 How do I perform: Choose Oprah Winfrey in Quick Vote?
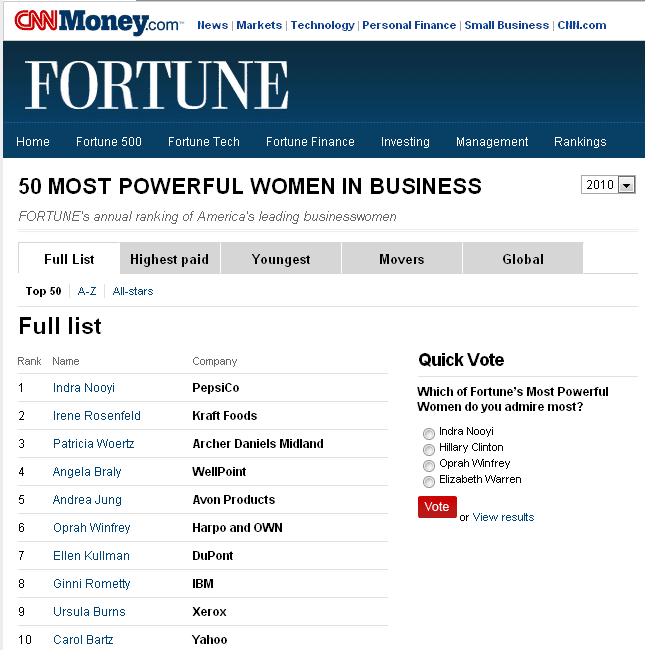429,466
